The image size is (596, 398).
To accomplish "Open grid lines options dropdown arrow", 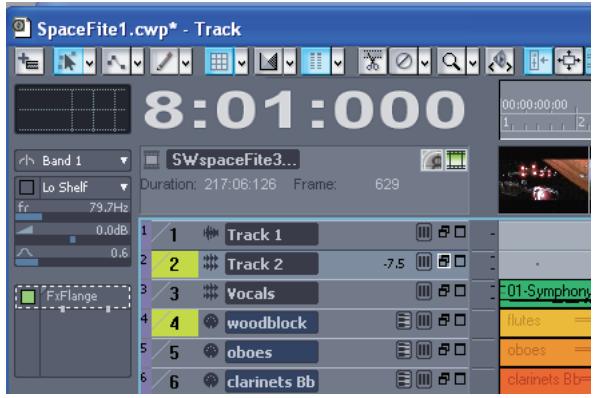I will [338, 61].
